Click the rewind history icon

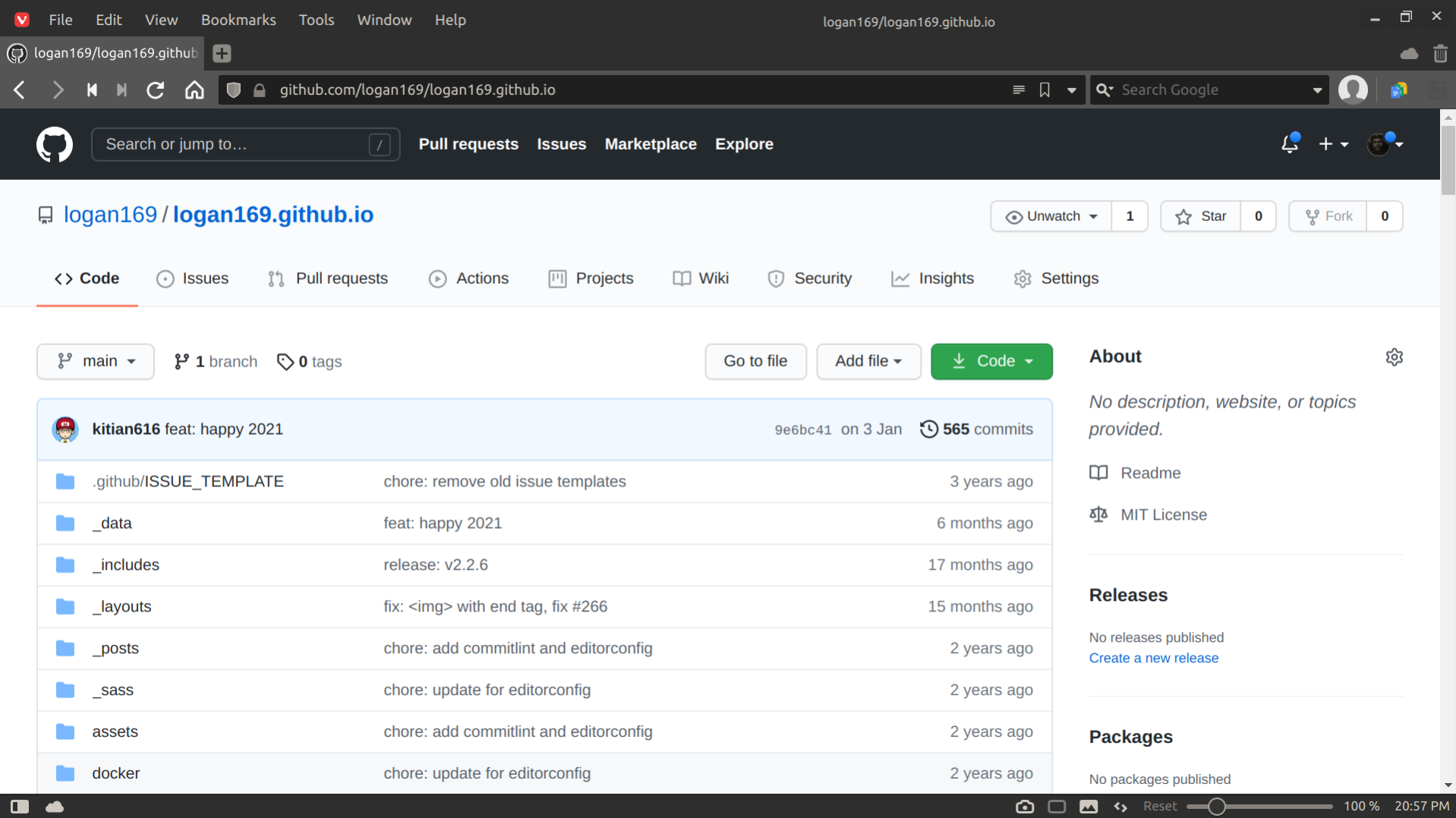[92, 90]
